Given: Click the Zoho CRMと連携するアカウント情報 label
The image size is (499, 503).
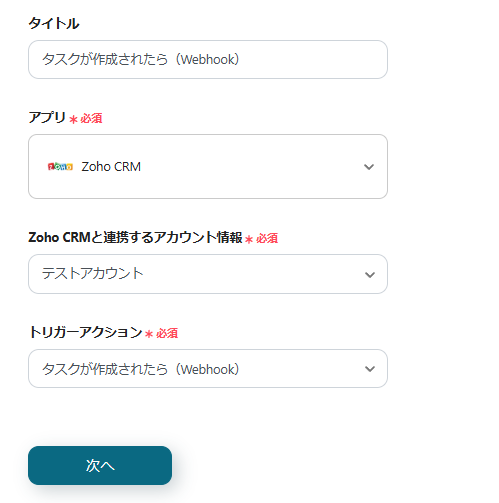Looking at the screenshot, I should tap(135, 237).
